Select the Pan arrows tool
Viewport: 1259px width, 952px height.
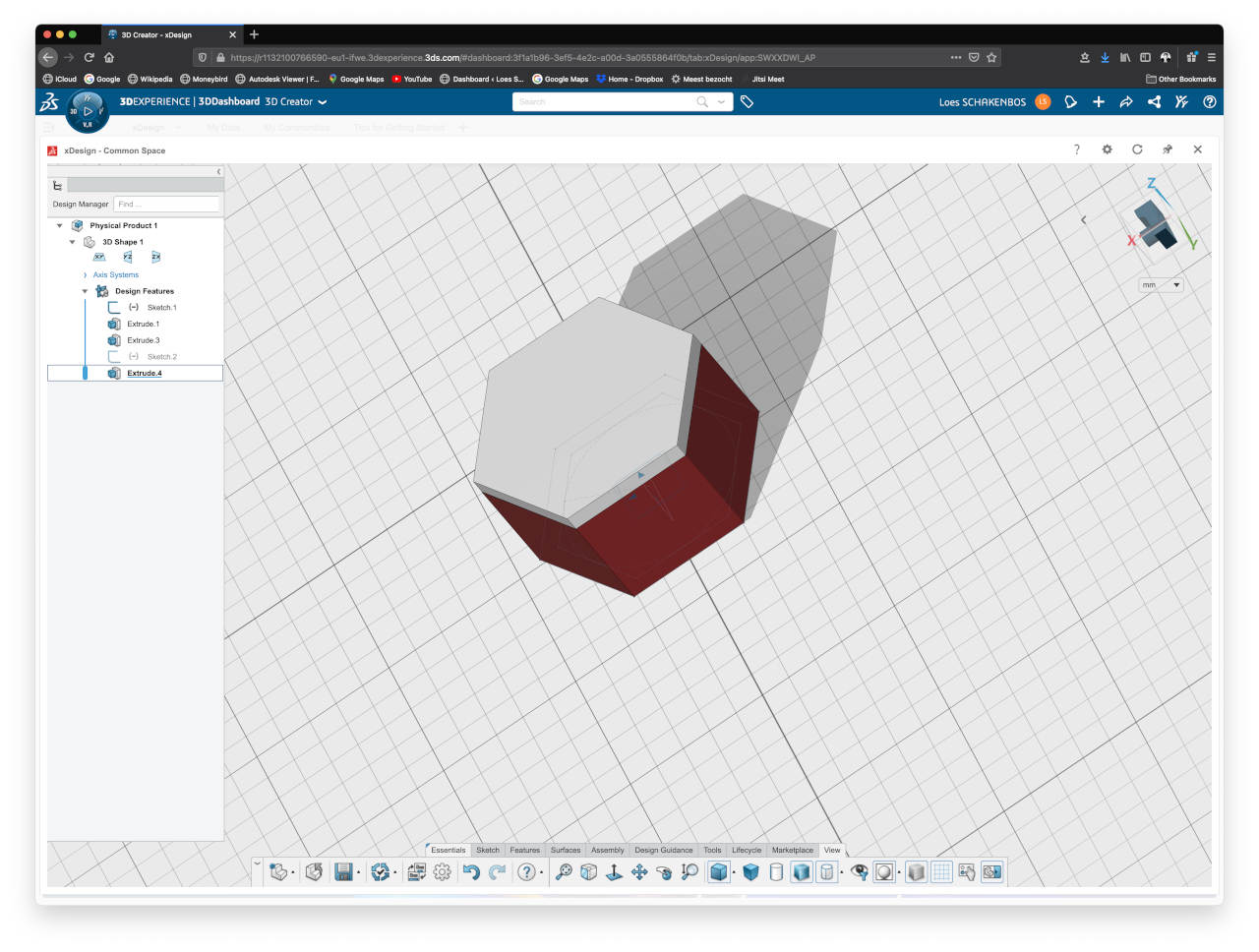639,872
